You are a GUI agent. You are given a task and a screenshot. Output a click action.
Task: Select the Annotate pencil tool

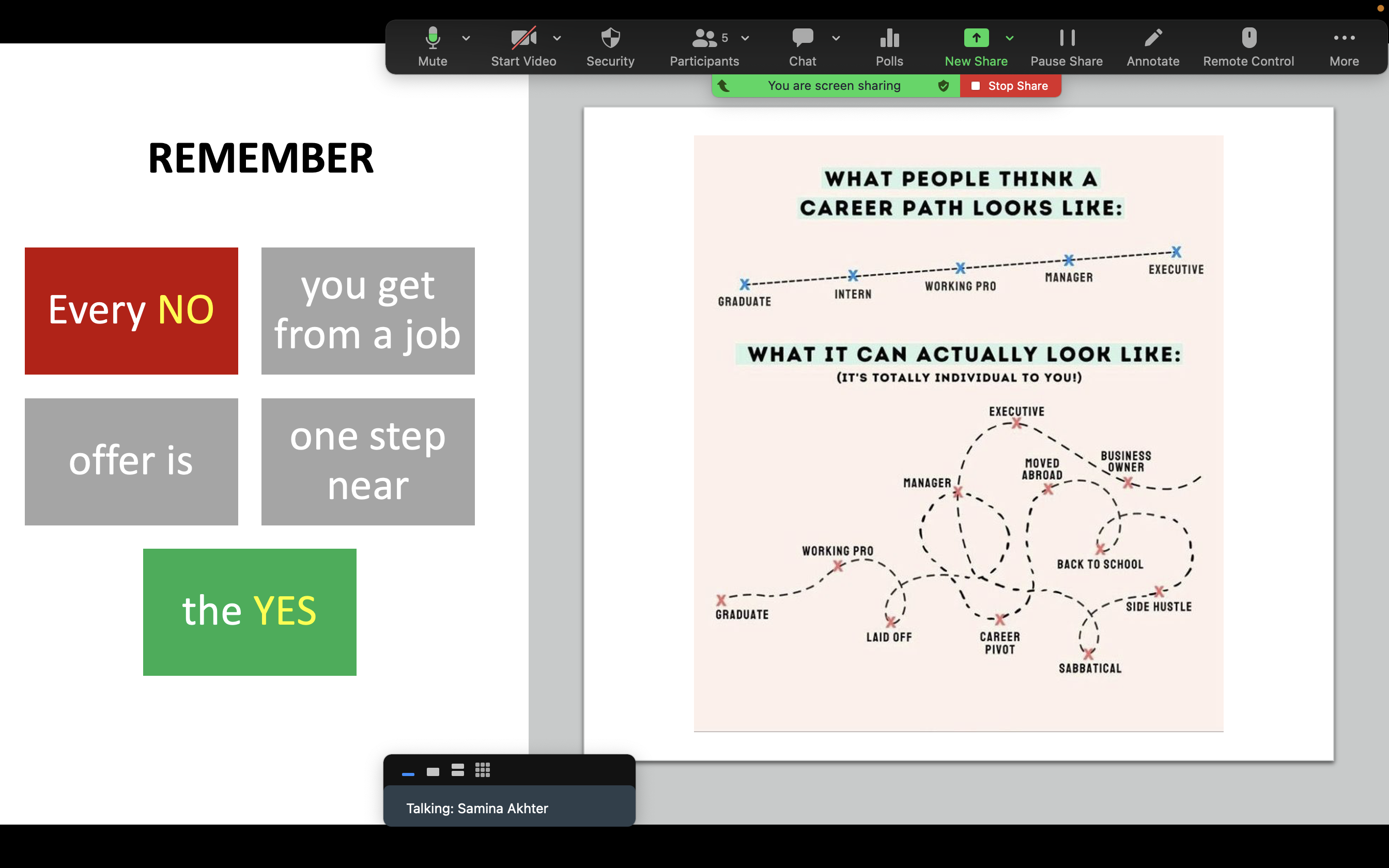[x=1152, y=46]
